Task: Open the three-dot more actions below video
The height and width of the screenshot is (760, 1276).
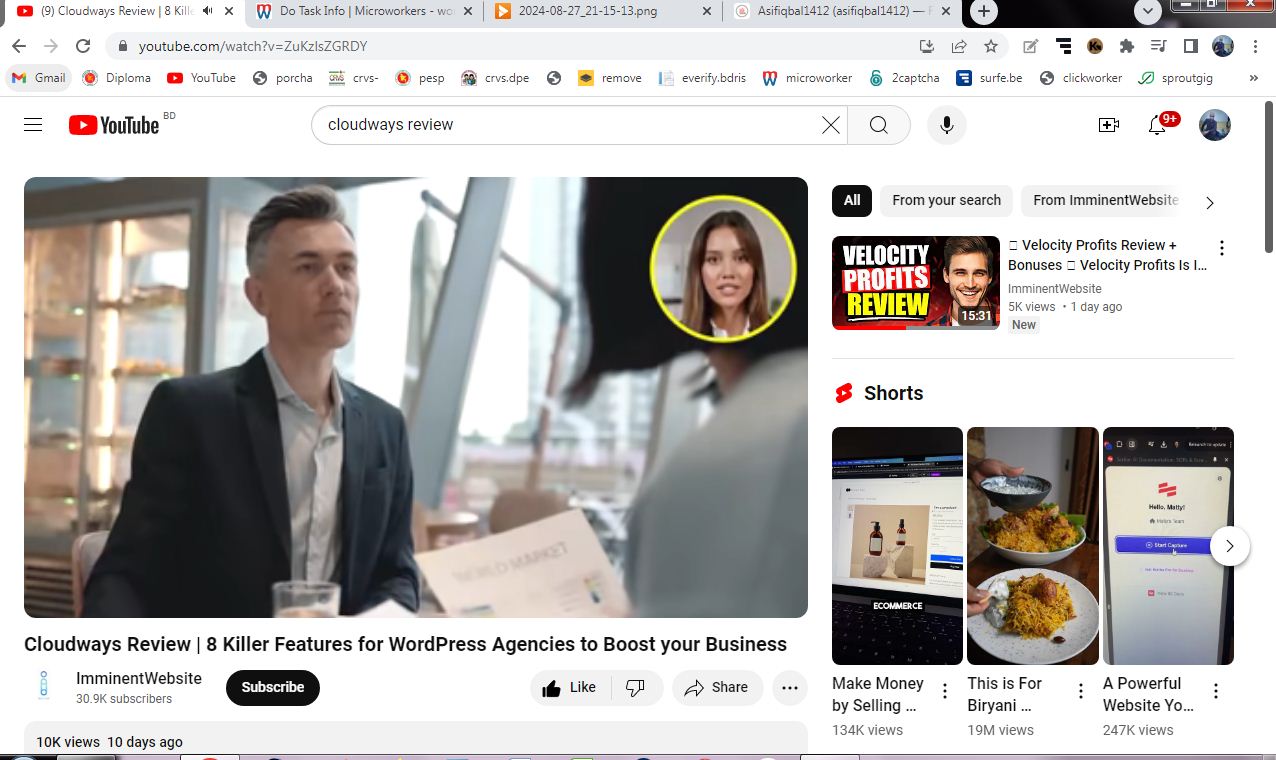Action: [x=789, y=688]
